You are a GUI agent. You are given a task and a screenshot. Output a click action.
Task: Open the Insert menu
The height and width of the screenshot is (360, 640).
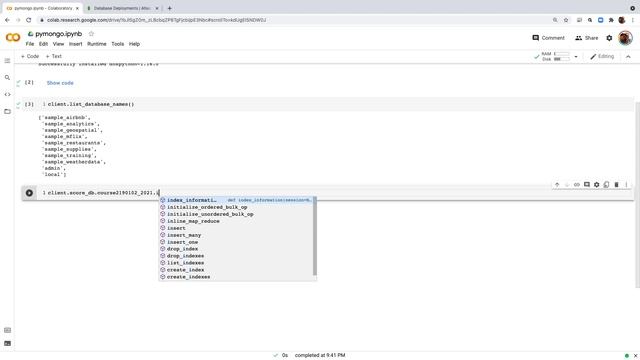(x=76, y=44)
